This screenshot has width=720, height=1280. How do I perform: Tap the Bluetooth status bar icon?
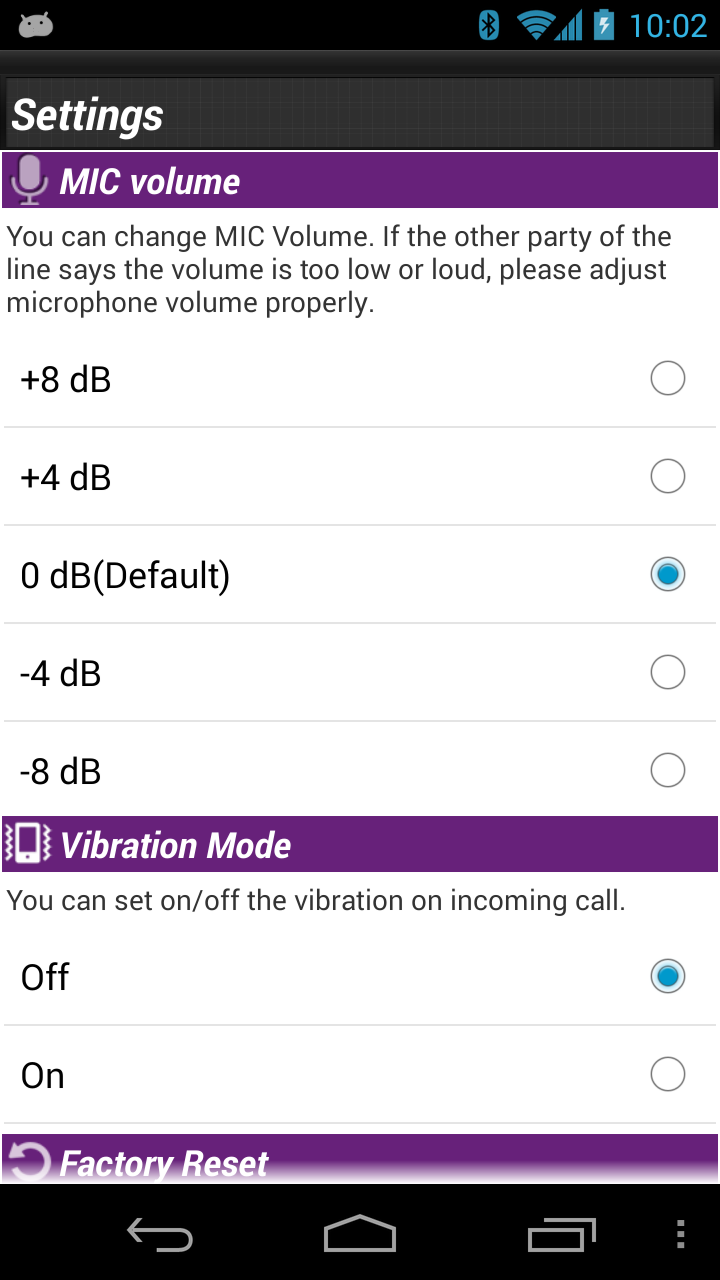pyautogui.click(x=488, y=25)
